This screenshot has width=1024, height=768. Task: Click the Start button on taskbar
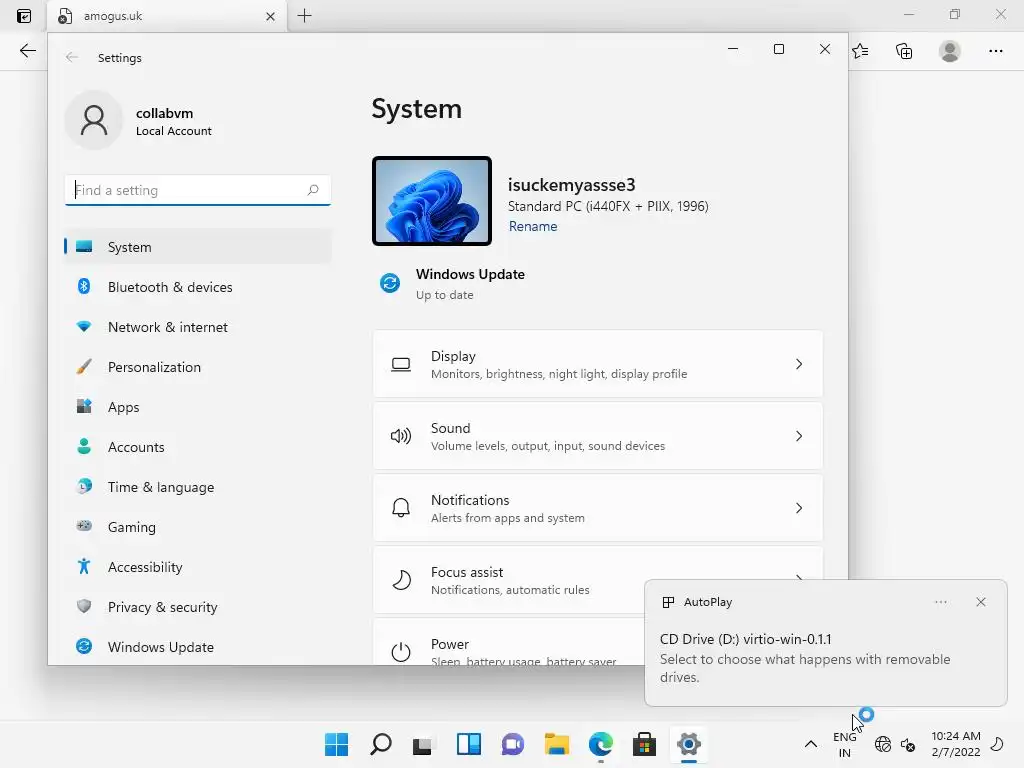(337, 744)
